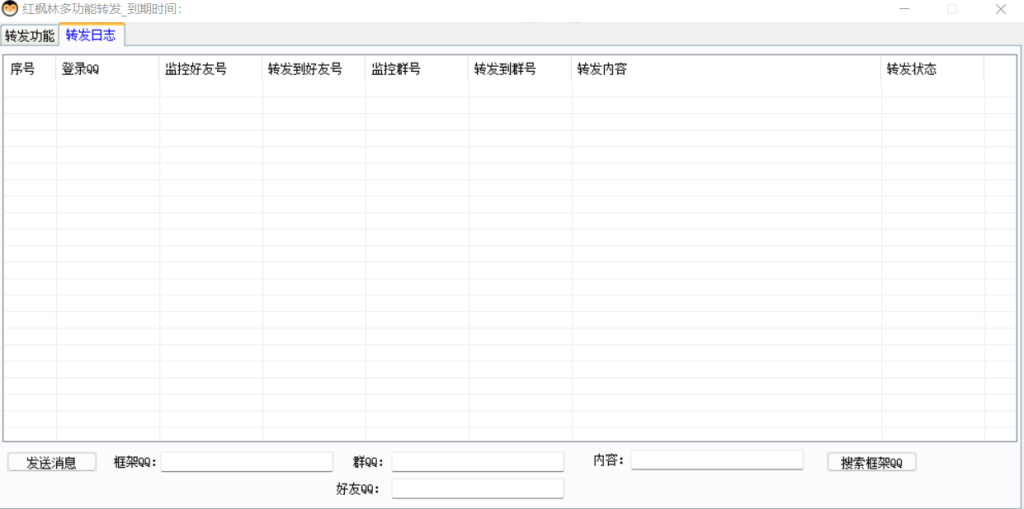
Task: Focus the 框架QQ input field
Action: pos(247,461)
